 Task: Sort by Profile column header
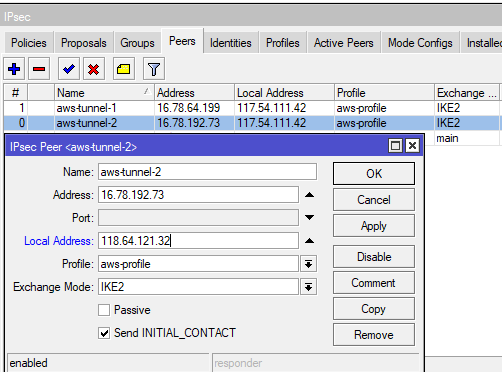click(x=384, y=93)
